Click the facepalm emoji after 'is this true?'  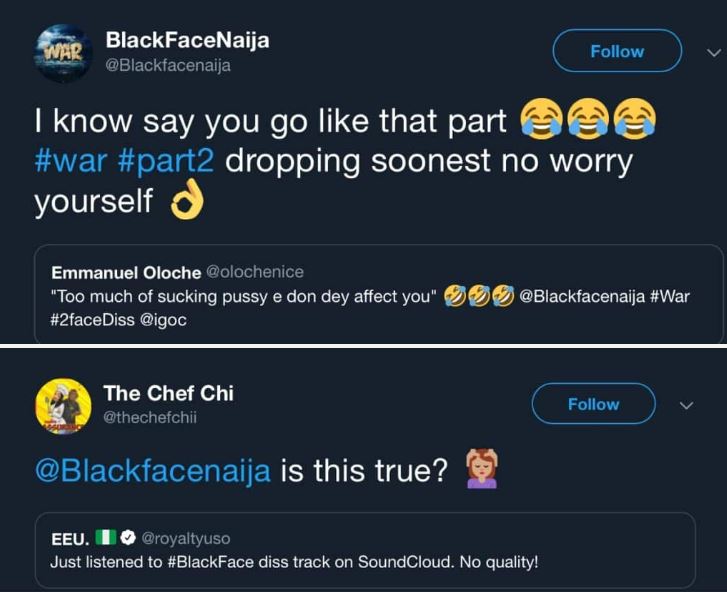click(482, 470)
